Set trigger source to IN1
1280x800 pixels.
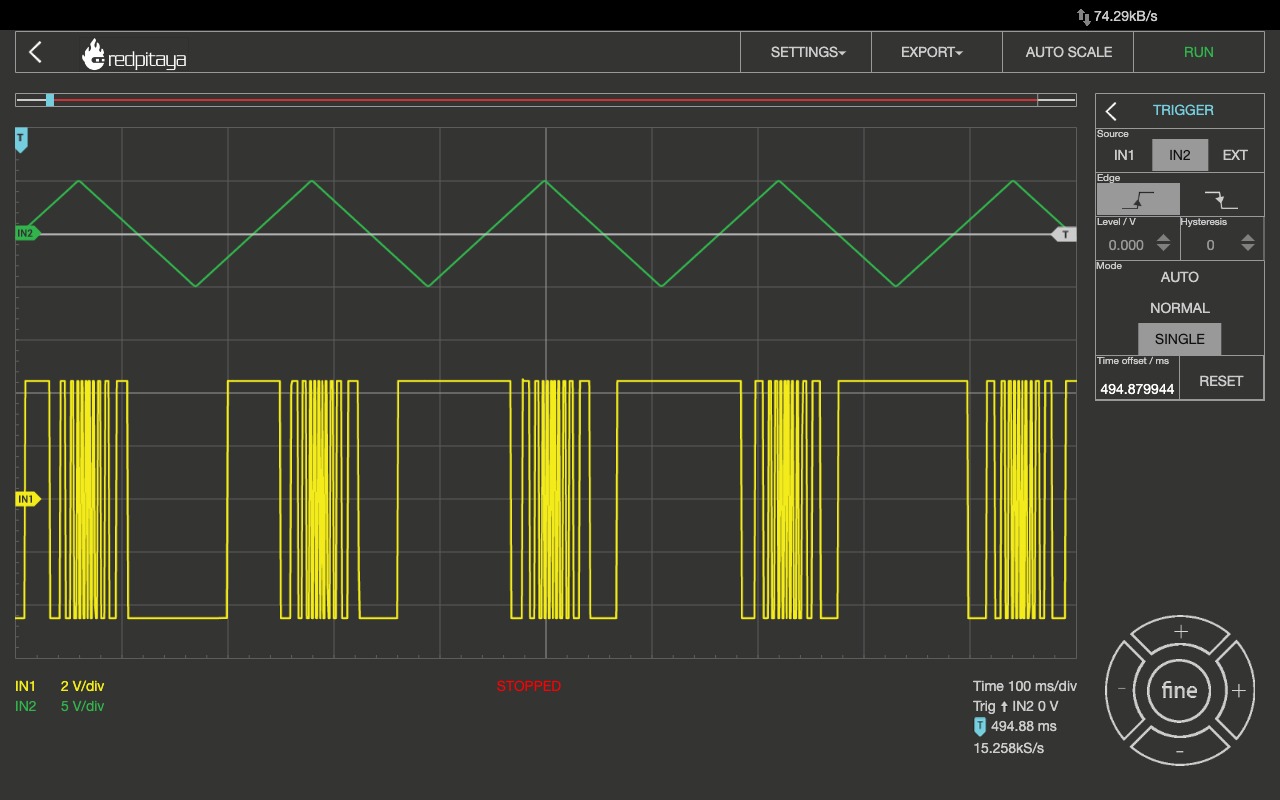point(1124,155)
